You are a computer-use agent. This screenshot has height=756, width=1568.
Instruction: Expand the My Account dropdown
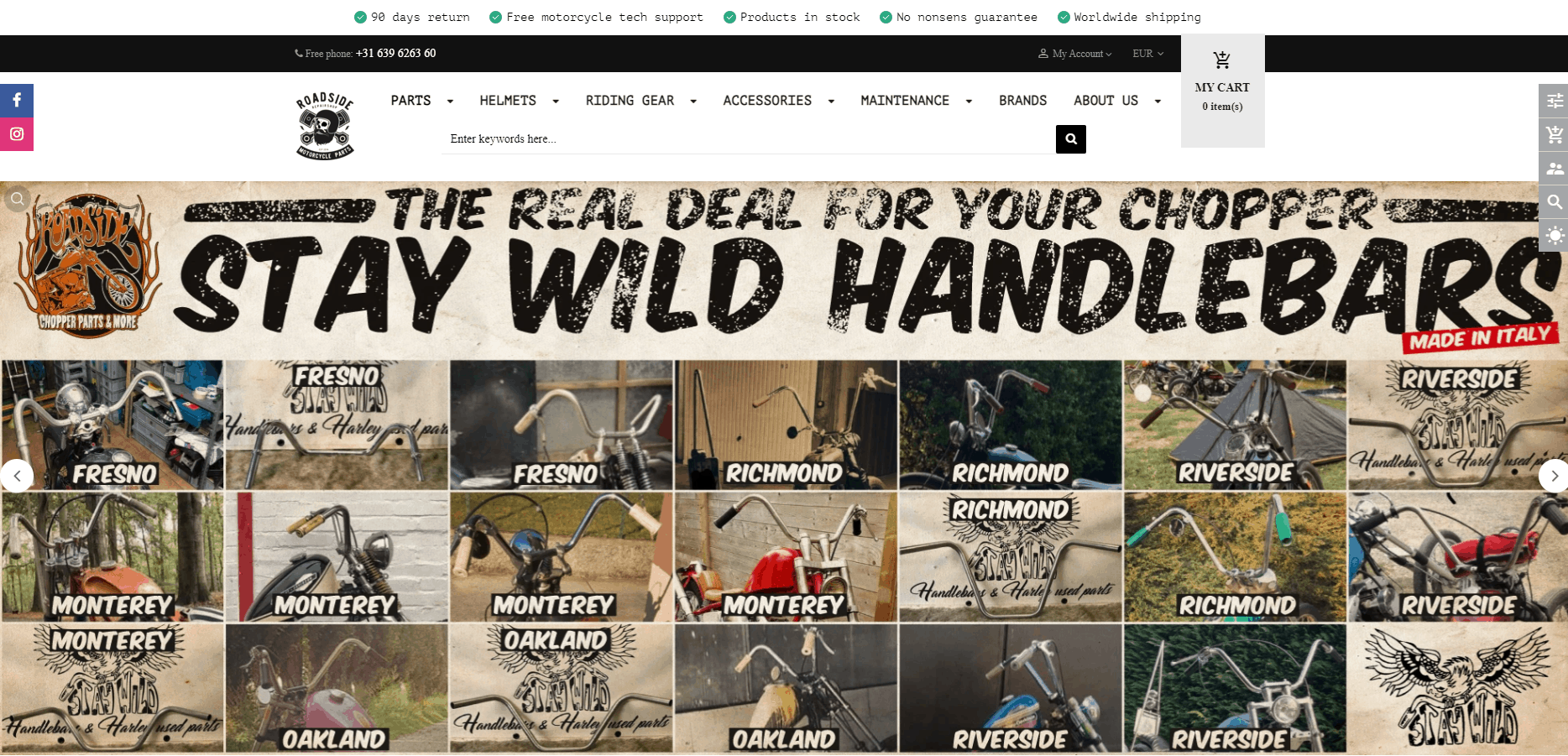click(1075, 54)
